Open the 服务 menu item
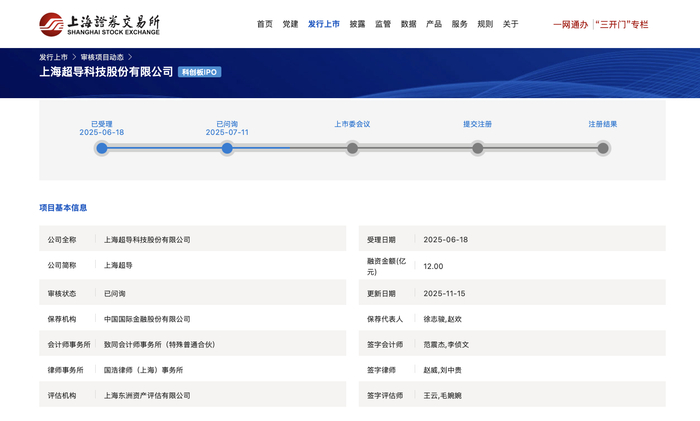The height and width of the screenshot is (421, 700). [459, 24]
